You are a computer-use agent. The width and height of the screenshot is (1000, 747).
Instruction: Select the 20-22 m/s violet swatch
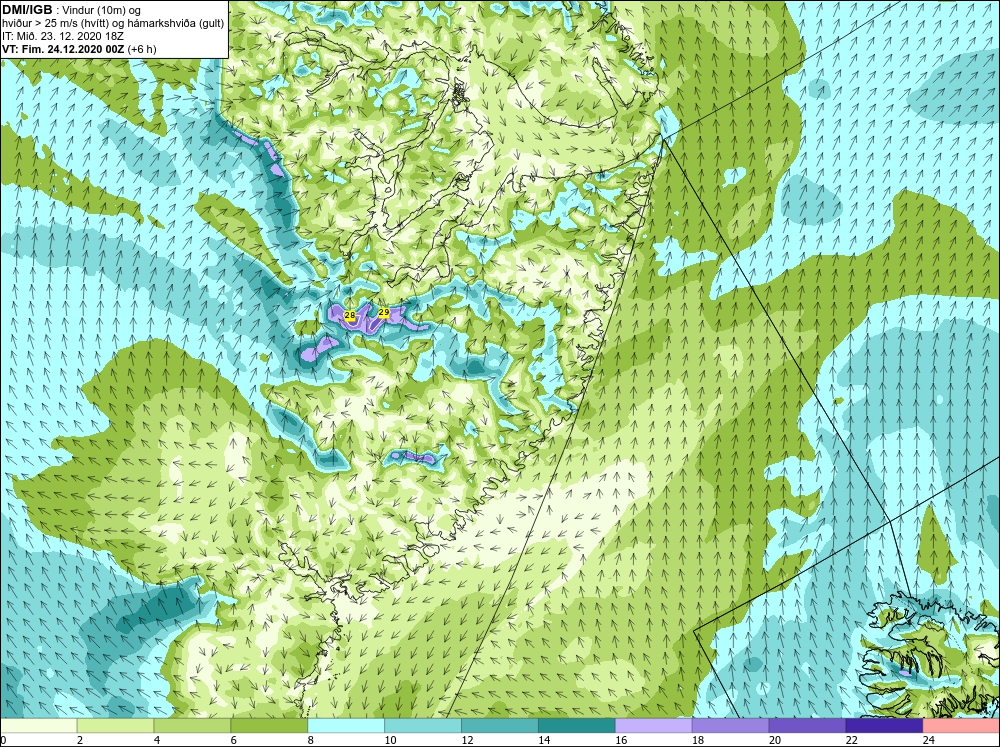point(807,726)
